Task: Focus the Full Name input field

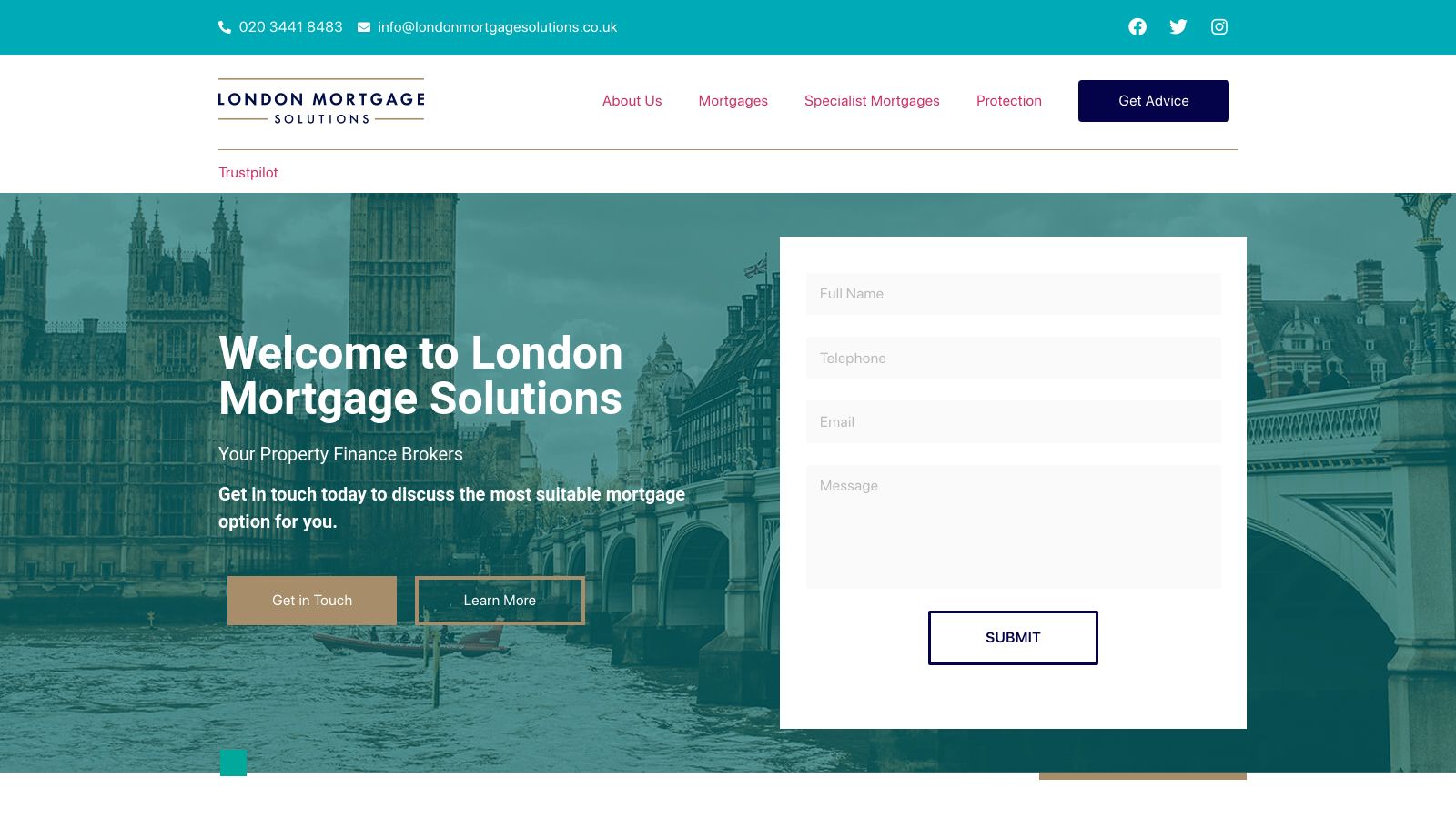Action: pyautogui.click(x=1014, y=294)
